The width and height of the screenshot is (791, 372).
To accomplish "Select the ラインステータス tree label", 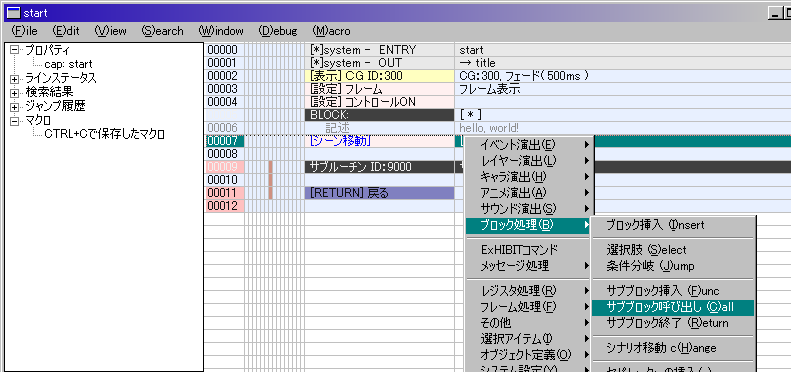I will coord(61,78).
